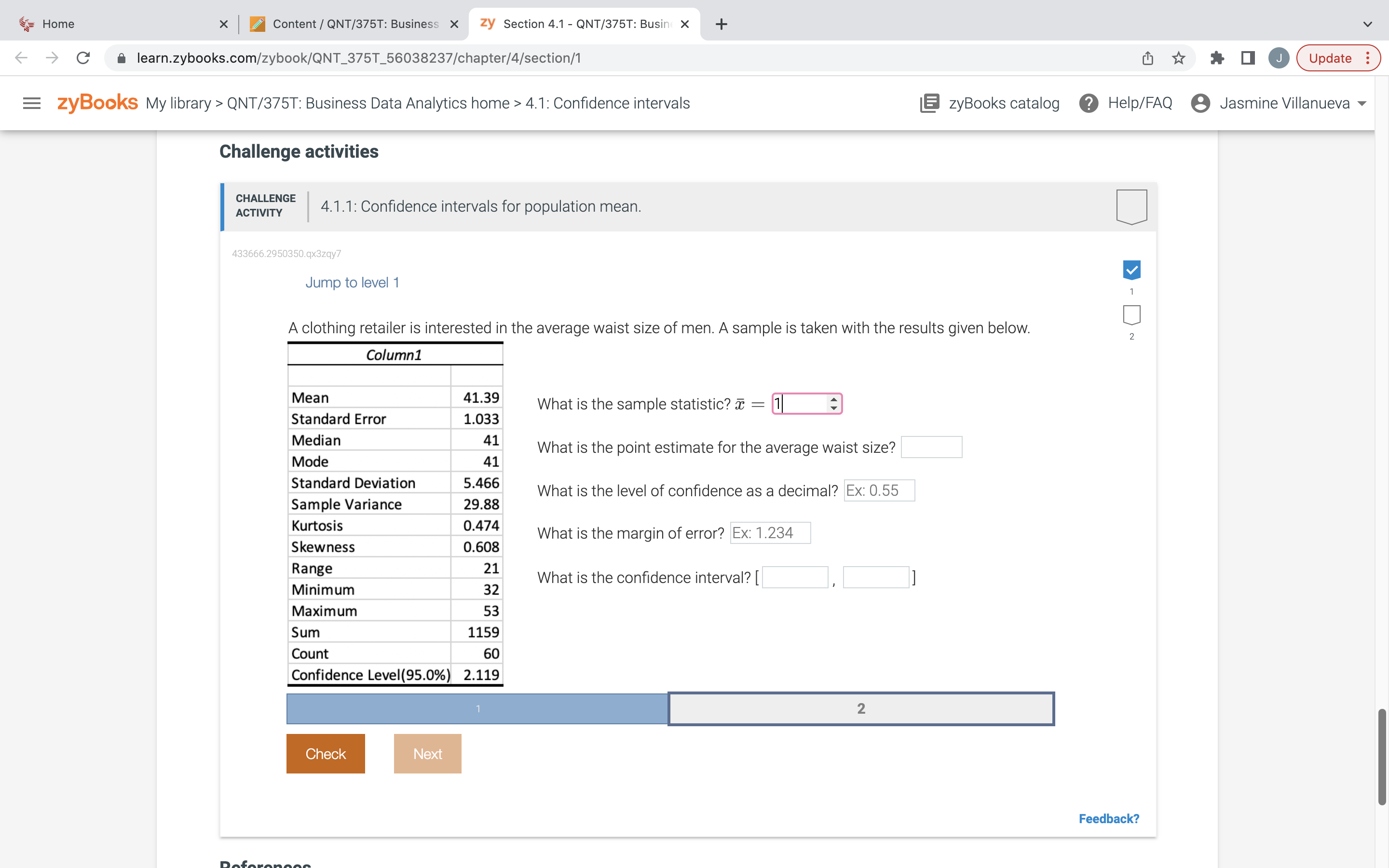
Task: Click the margin of error input field
Action: click(770, 533)
